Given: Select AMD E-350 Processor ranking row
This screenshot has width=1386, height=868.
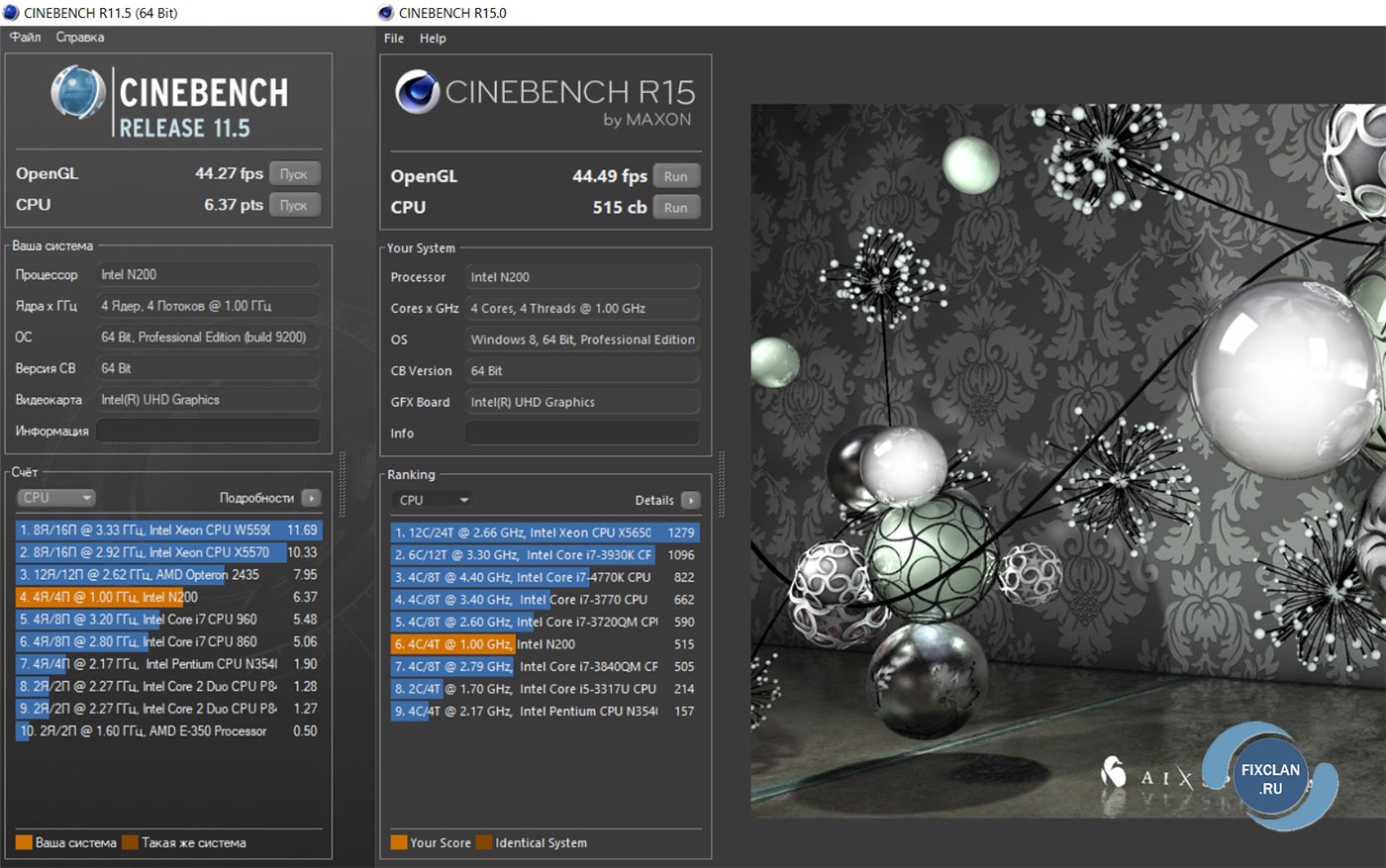Looking at the screenshot, I should (x=168, y=731).
